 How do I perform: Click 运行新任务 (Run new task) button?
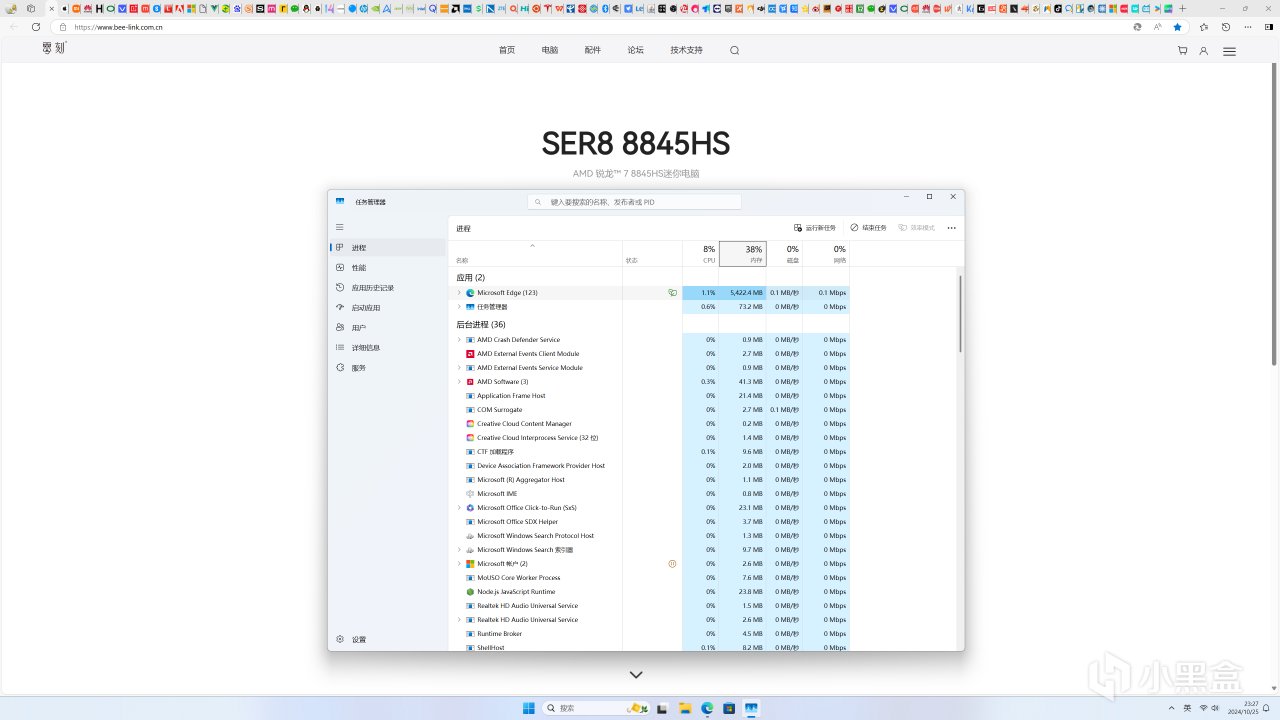815,228
